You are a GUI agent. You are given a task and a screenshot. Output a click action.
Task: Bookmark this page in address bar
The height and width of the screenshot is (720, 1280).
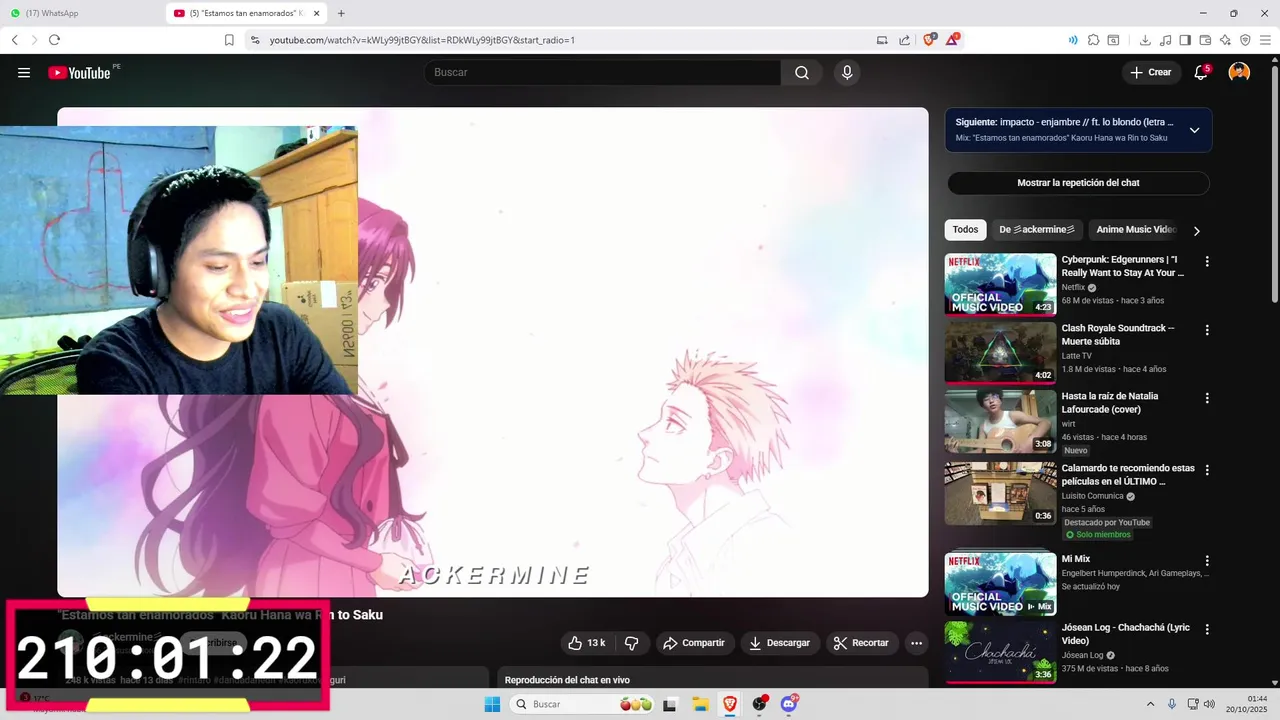point(229,40)
